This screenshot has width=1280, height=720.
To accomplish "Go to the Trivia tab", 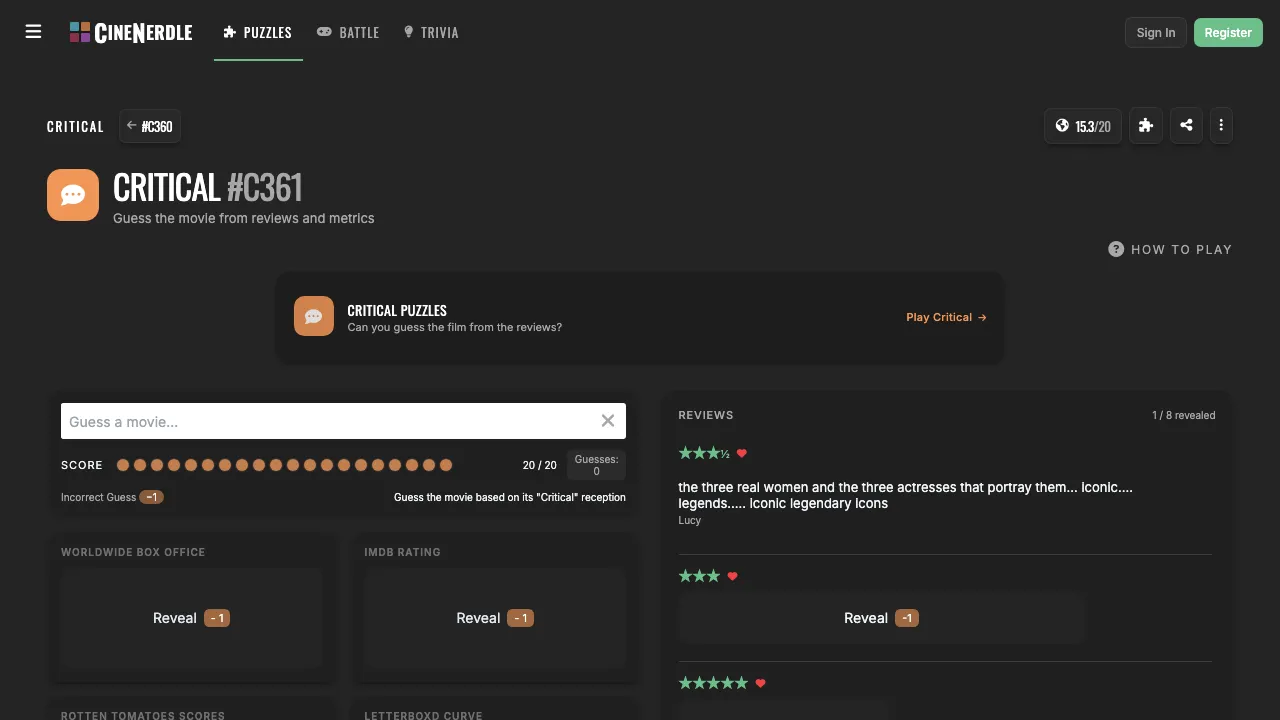I will (x=431, y=33).
